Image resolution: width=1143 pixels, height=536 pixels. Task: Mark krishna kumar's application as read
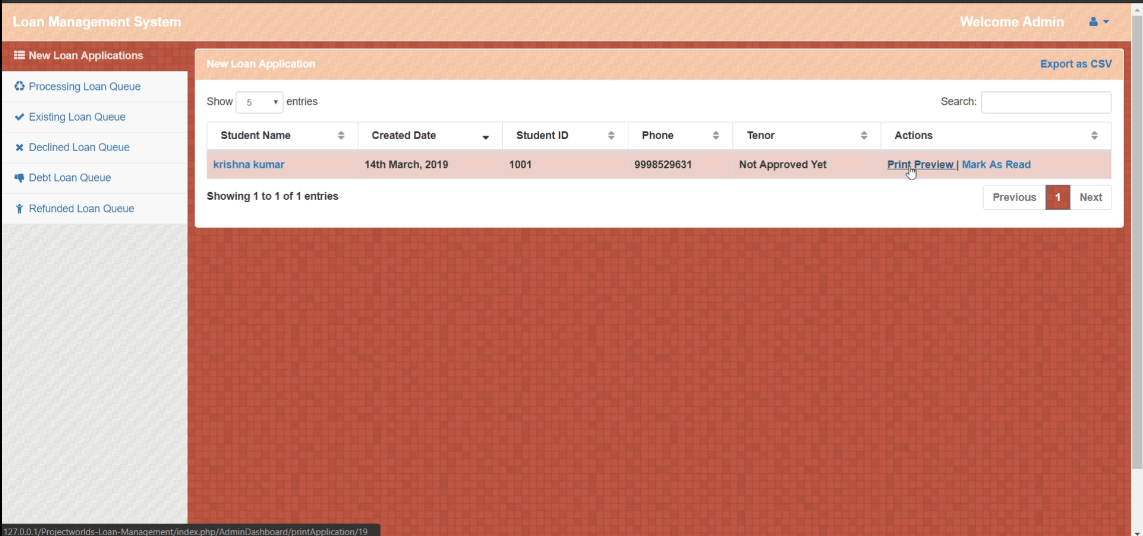click(x=996, y=165)
